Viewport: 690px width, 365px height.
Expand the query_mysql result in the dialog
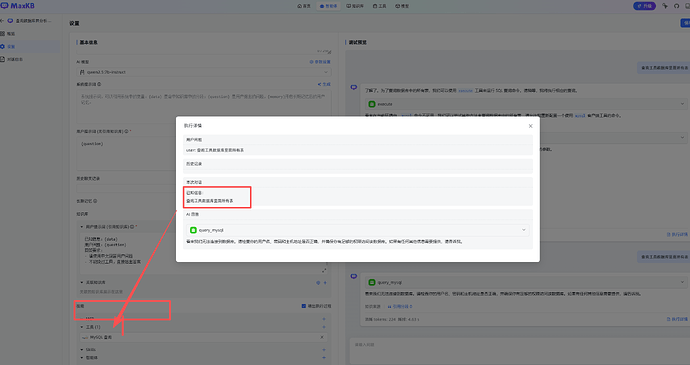pos(524,230)
